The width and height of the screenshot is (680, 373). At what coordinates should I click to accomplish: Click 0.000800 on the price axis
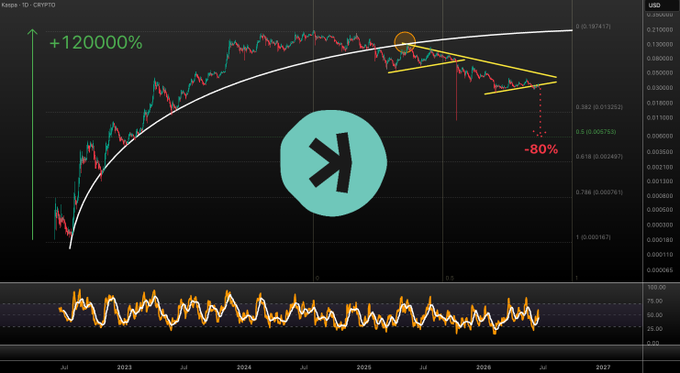(660, 196)
